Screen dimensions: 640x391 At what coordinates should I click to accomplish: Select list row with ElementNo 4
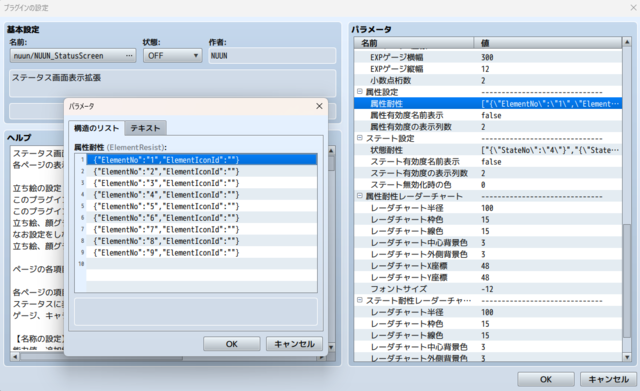(x=202, y=195)
